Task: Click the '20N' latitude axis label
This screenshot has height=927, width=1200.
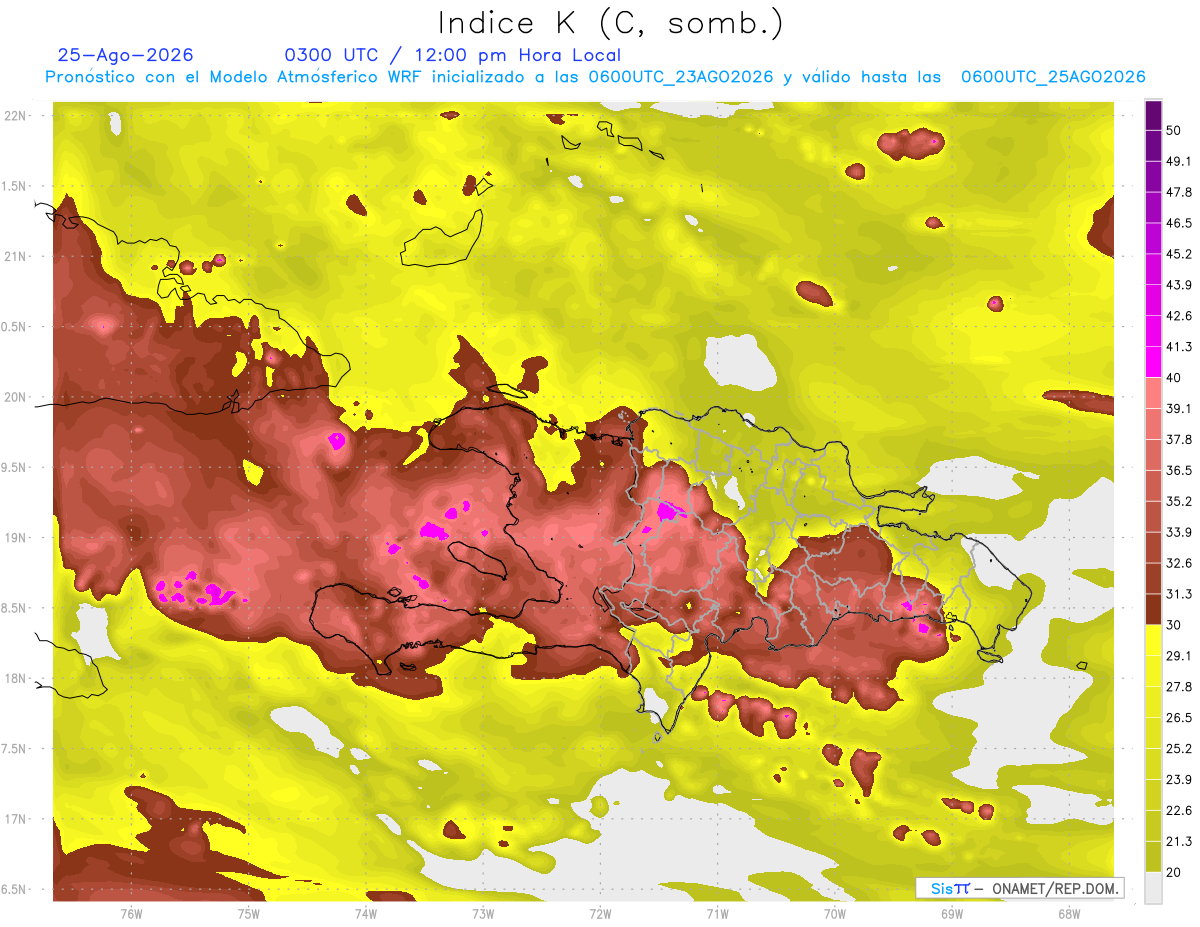Action: point(15,397)
